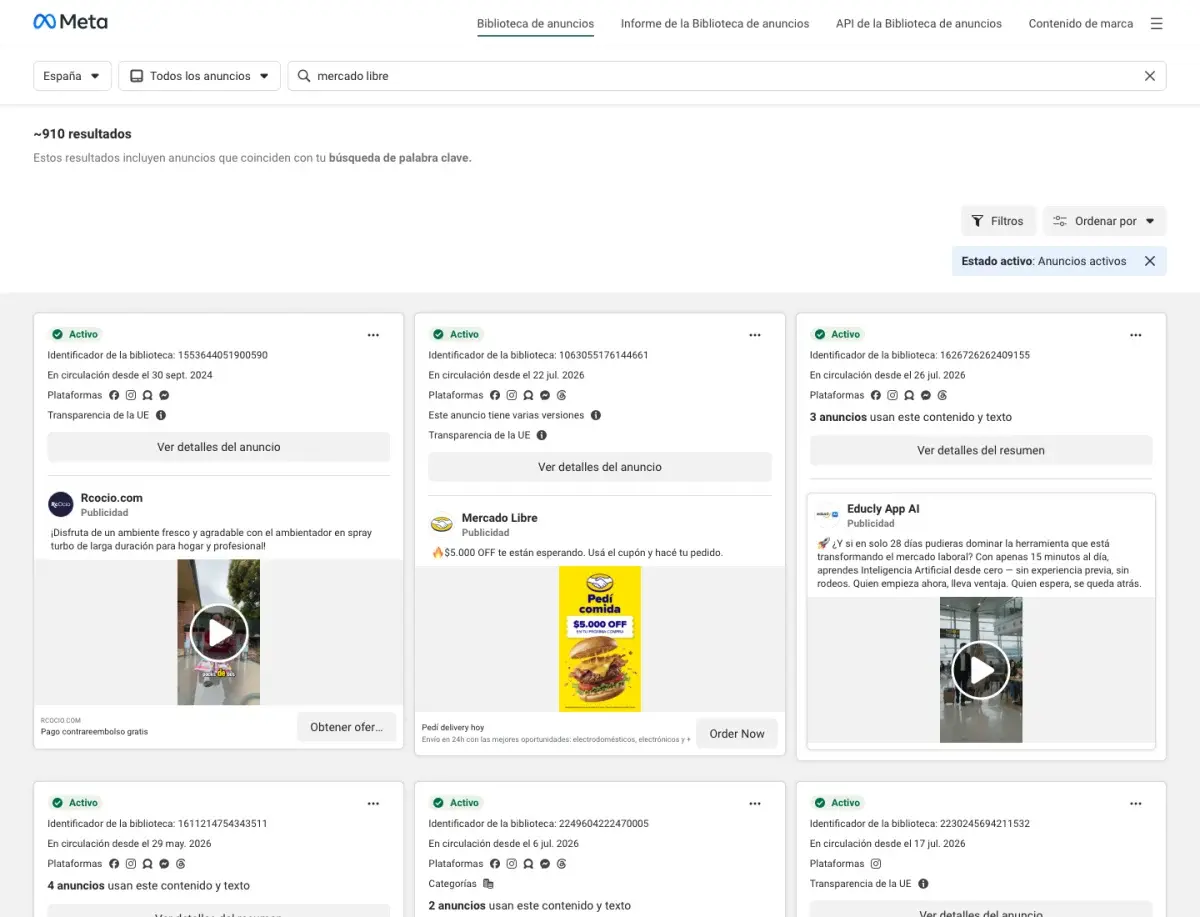1200x917 pixels.
Task: Open 'API de la Biblioteca de anuncios' tab
Action: point(919,23)
